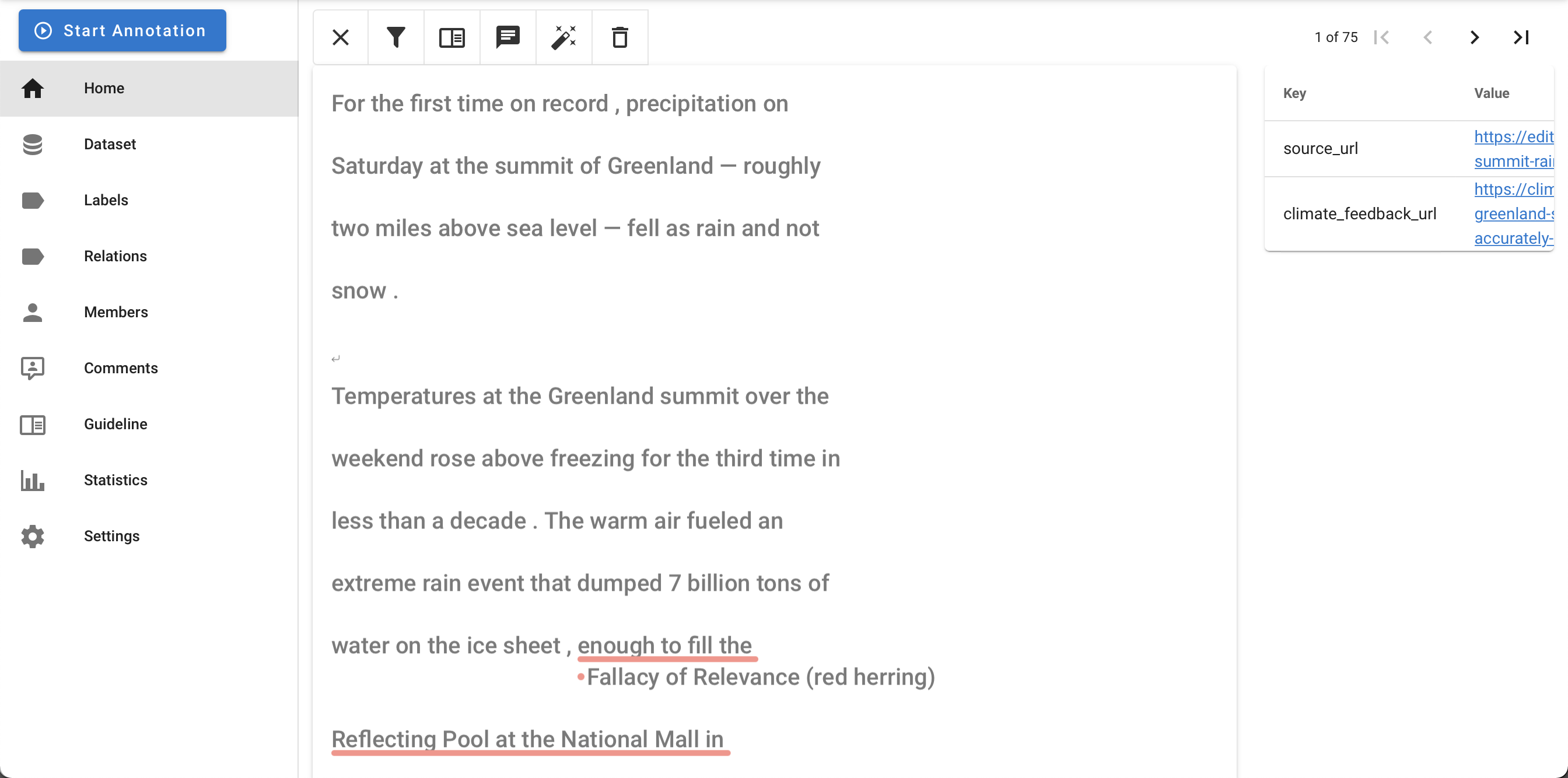Click the trash can delete icon
1568x778 pixels.
(x=619, y=38)
